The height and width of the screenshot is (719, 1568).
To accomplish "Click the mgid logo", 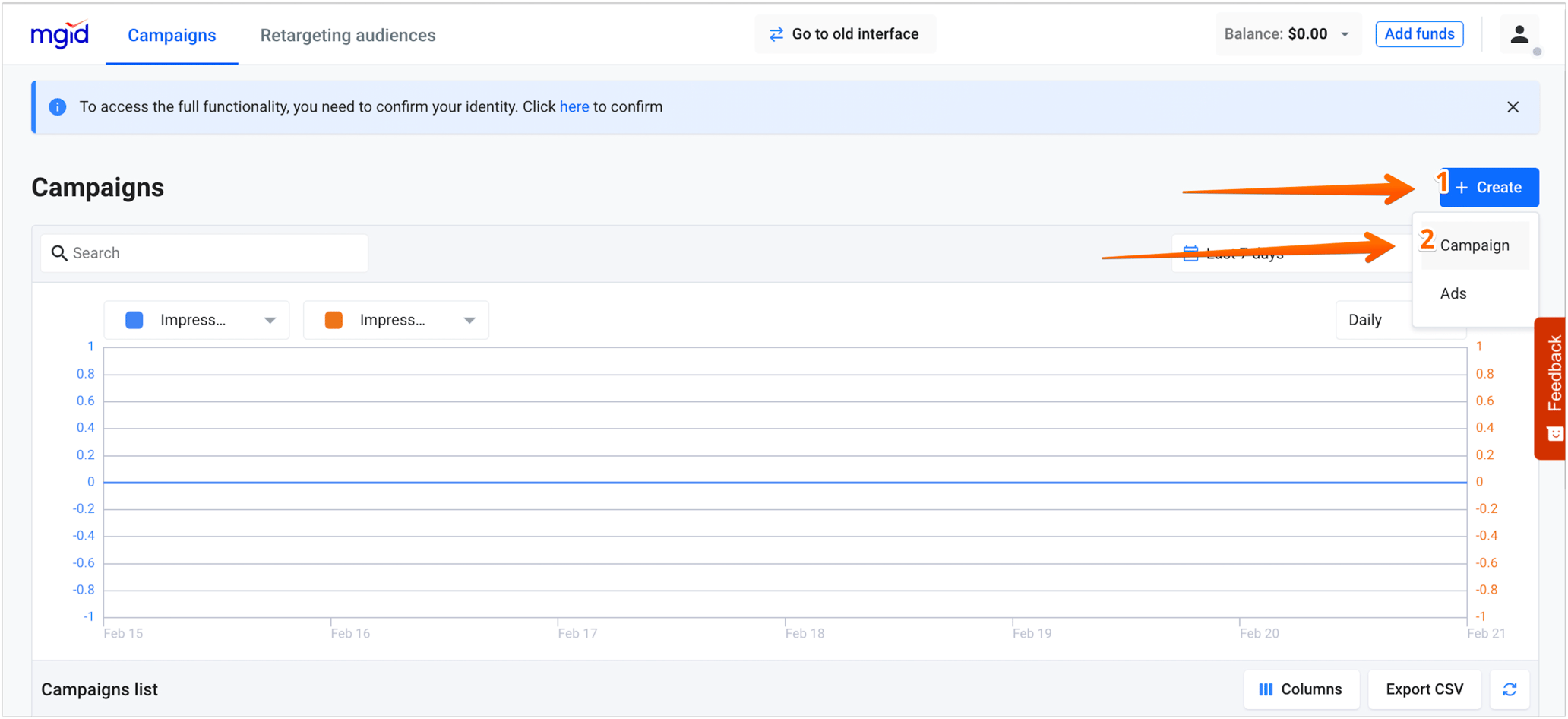I will (x=59, y=34).
